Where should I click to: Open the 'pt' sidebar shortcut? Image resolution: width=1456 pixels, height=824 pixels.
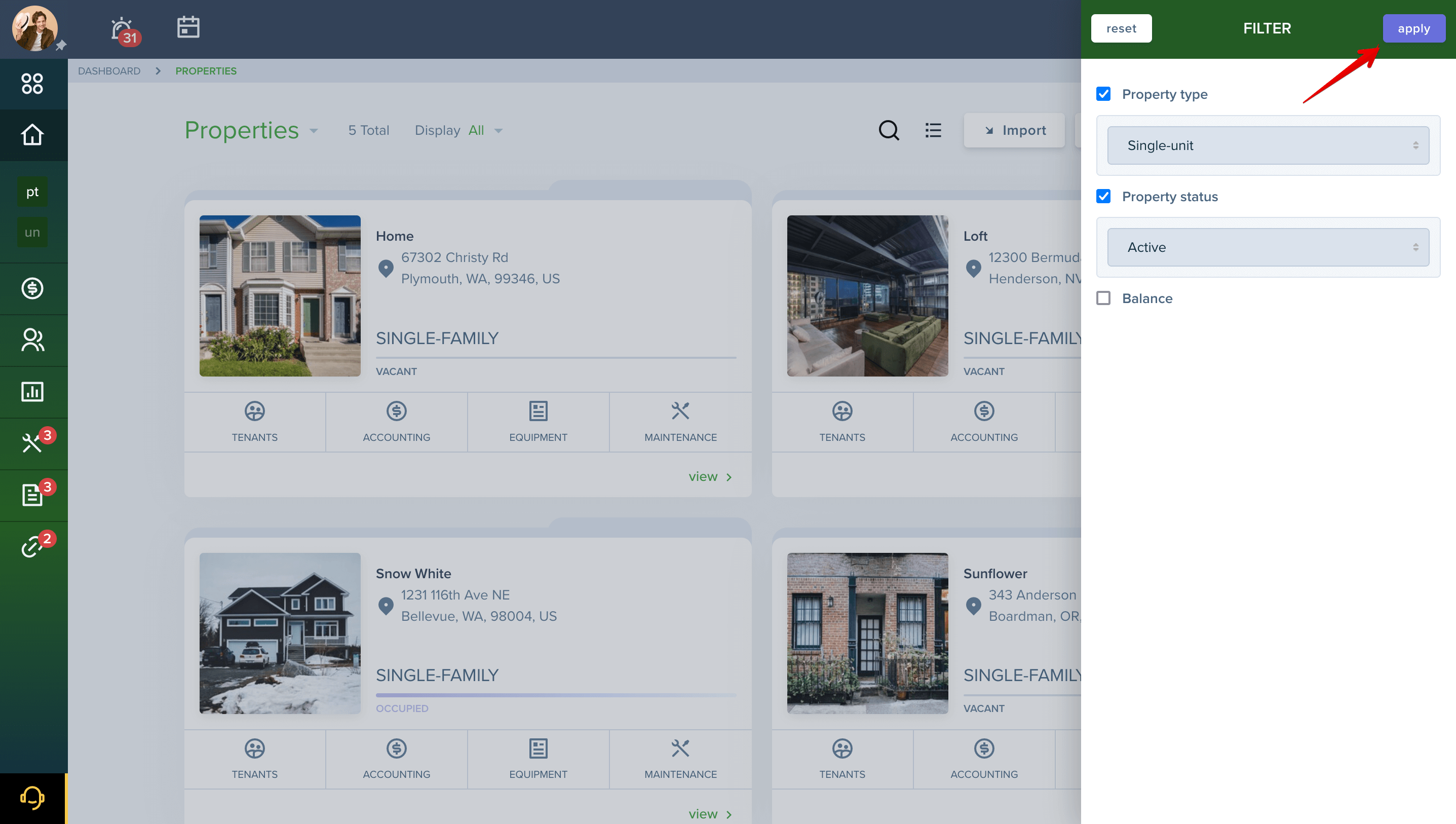click(x=32, y=192)
